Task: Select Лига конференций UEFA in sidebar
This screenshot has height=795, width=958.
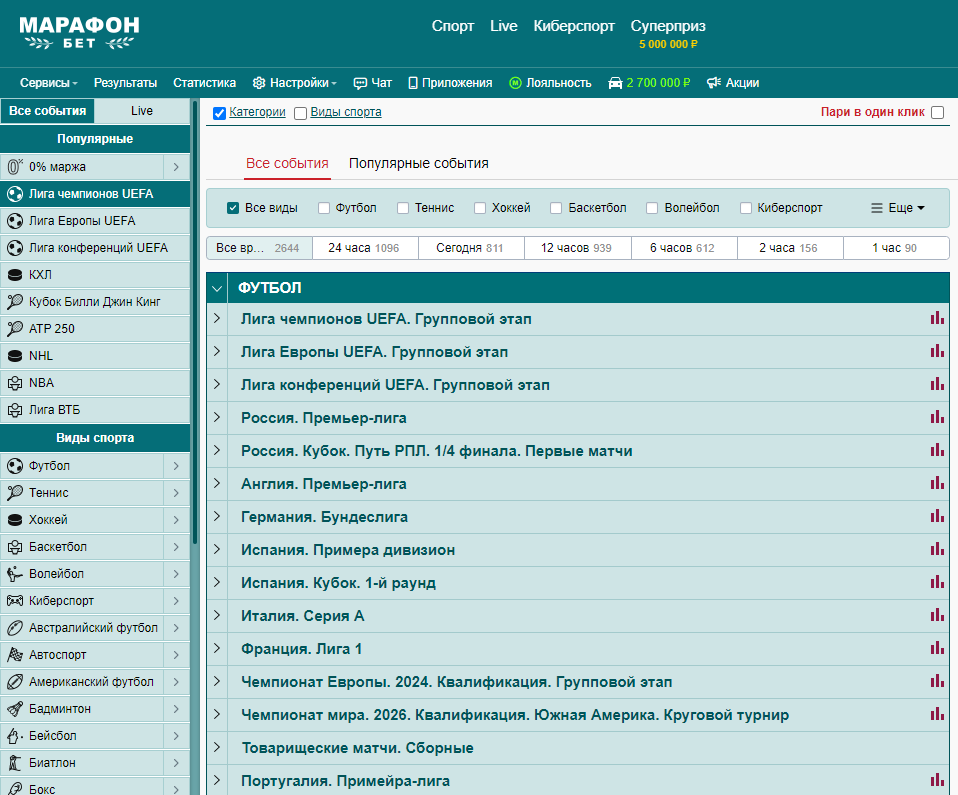Action: pyautogui.click(x=95, y=248)
